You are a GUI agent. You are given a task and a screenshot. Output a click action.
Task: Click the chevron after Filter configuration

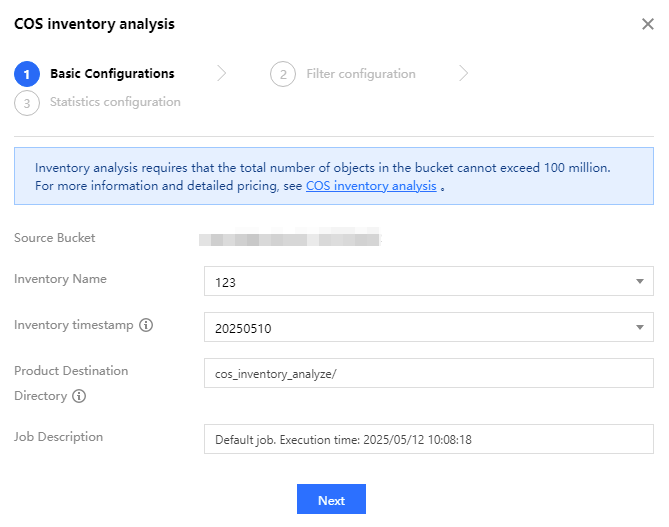pos(463,73)
